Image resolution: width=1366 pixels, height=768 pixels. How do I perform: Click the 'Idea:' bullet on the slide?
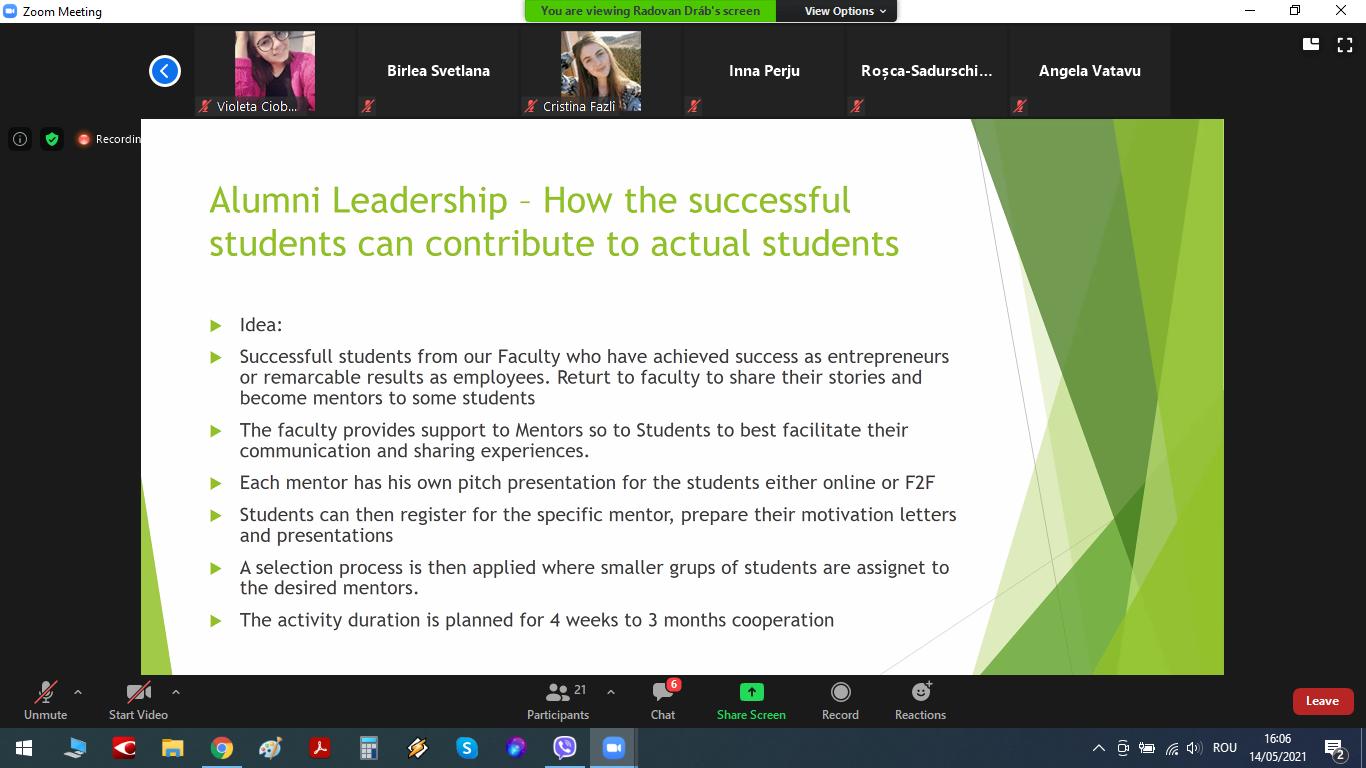coord(261,325)
